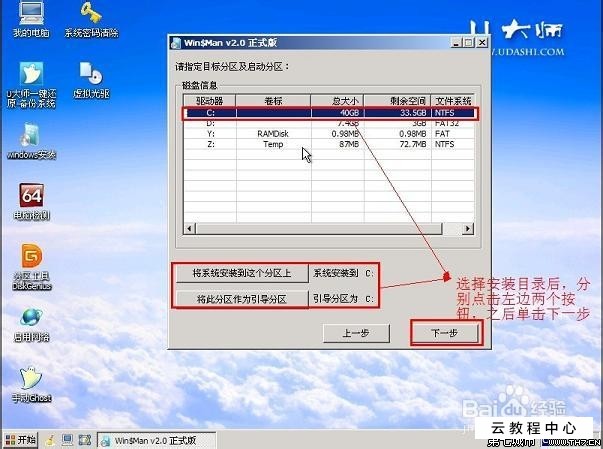Click the 剩余空间 column header

[397, 101]
